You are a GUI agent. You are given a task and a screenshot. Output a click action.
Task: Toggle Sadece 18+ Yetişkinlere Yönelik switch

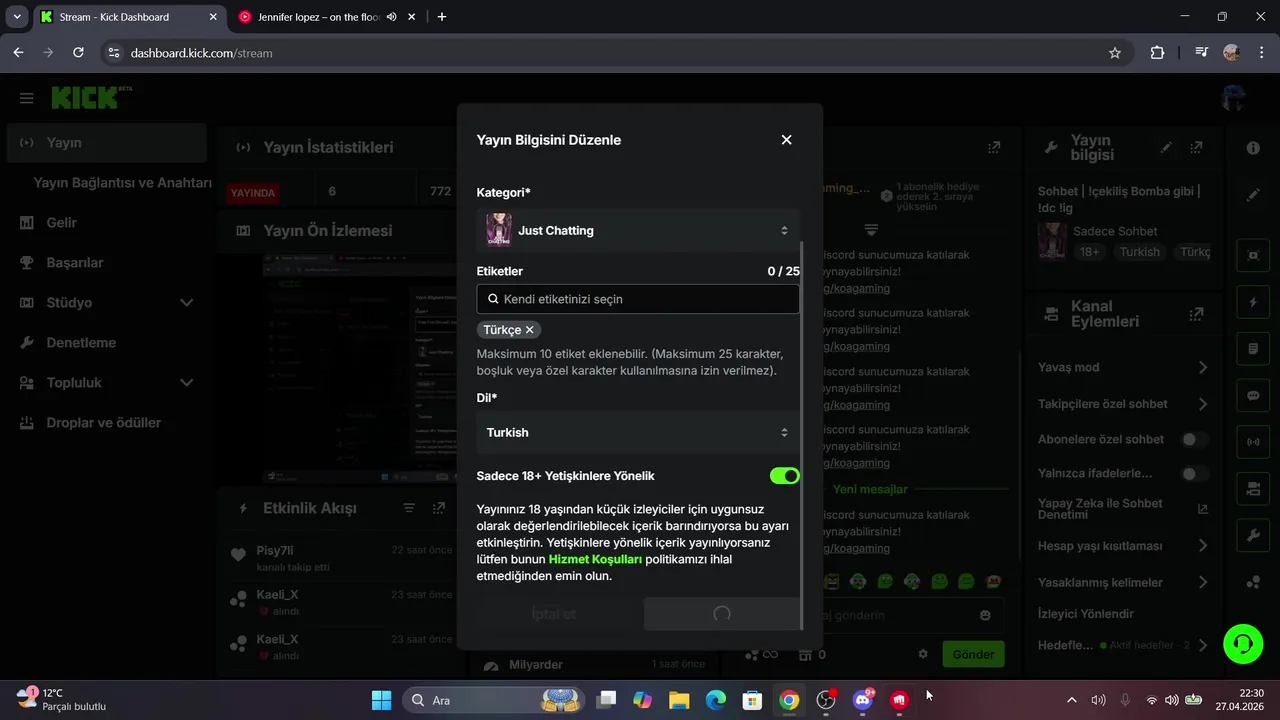(784, 476)
